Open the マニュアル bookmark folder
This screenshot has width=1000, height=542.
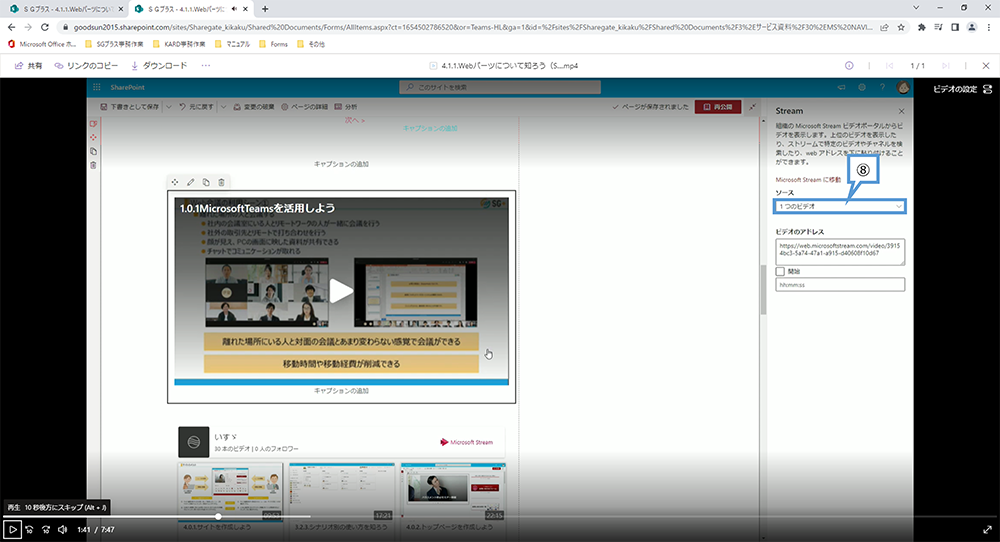click(232, 44)
